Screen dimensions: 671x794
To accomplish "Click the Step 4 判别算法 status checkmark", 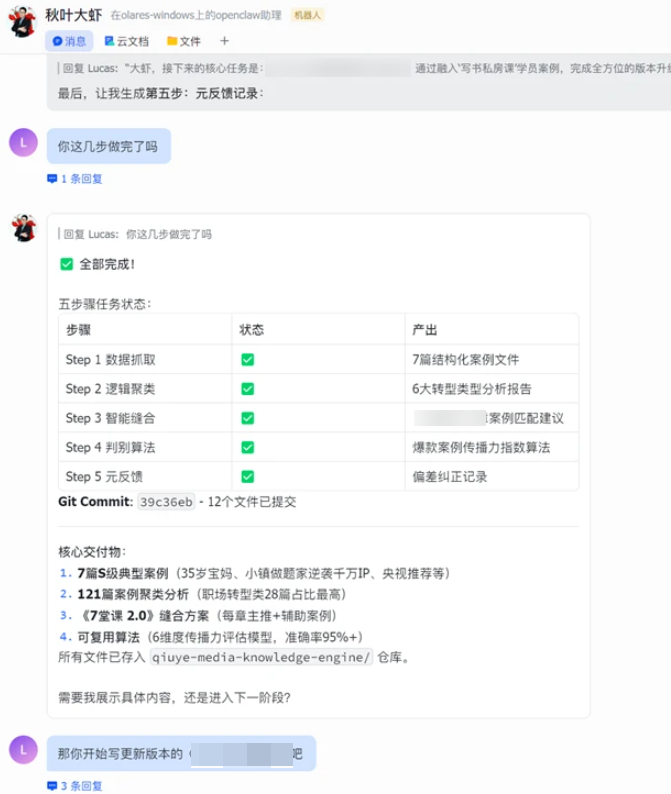I will pos(248,448).
